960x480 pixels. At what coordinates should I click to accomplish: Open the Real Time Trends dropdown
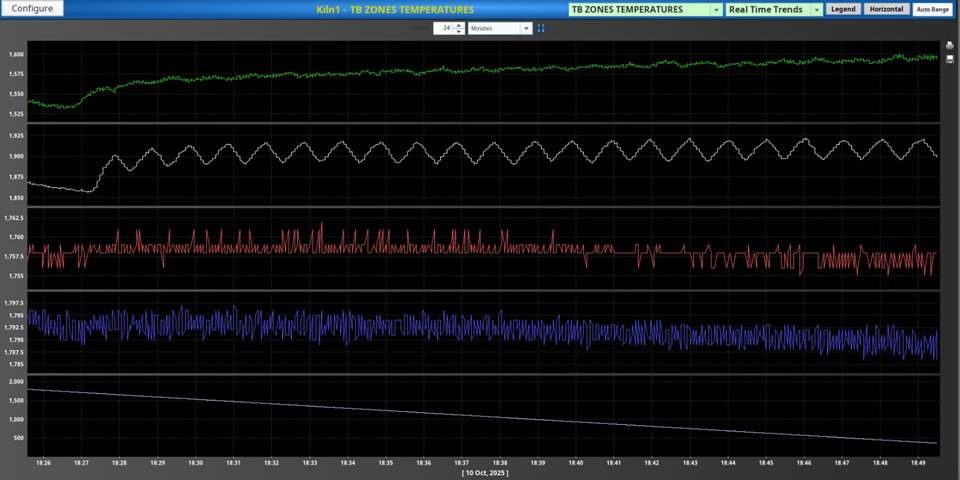coord(774,10)
